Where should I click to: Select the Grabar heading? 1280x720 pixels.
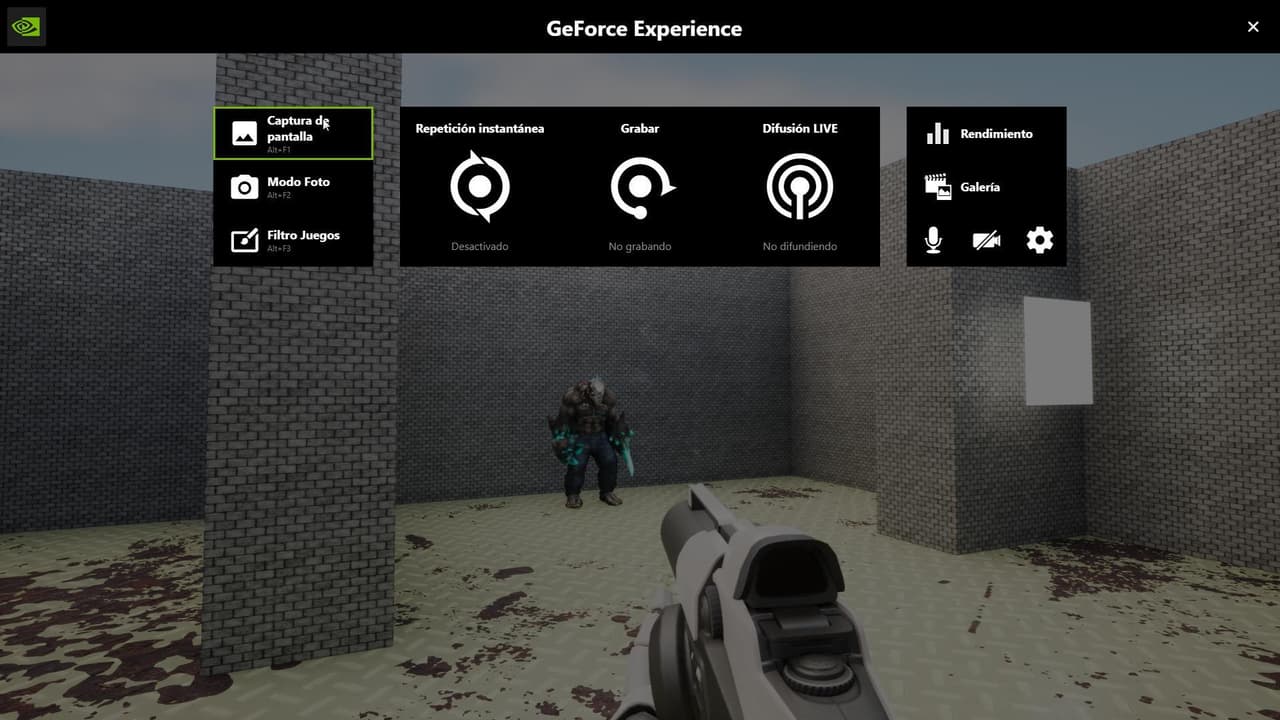[640, 128]
